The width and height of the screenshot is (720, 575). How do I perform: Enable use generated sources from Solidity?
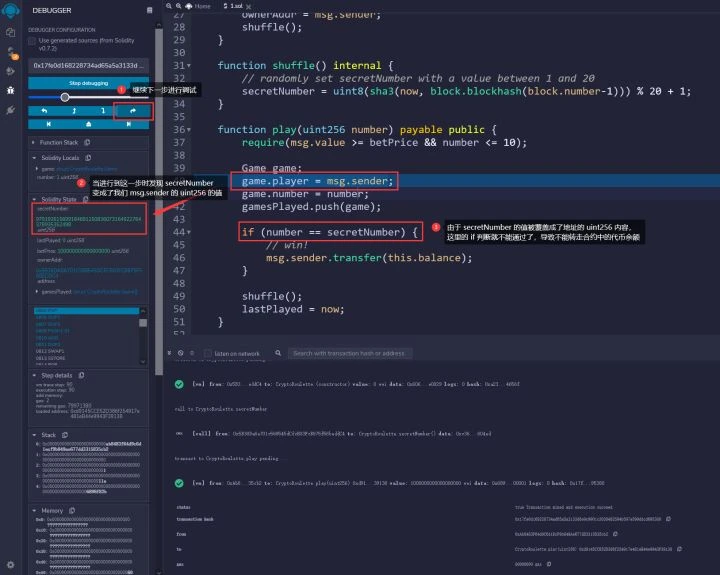point(32,41)
